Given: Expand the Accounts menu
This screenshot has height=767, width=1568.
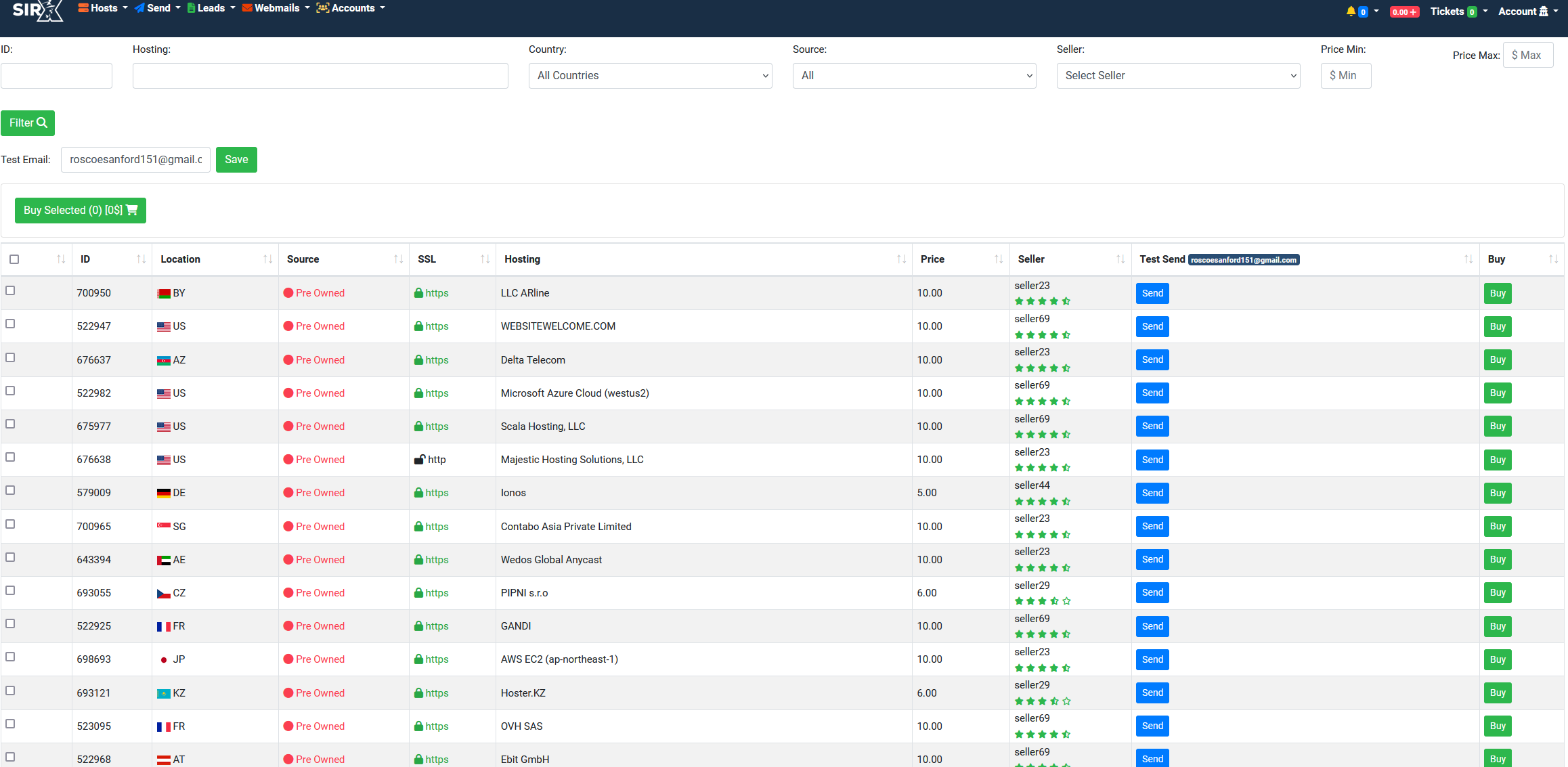Looking at the screenshot, I should point(350,8).
